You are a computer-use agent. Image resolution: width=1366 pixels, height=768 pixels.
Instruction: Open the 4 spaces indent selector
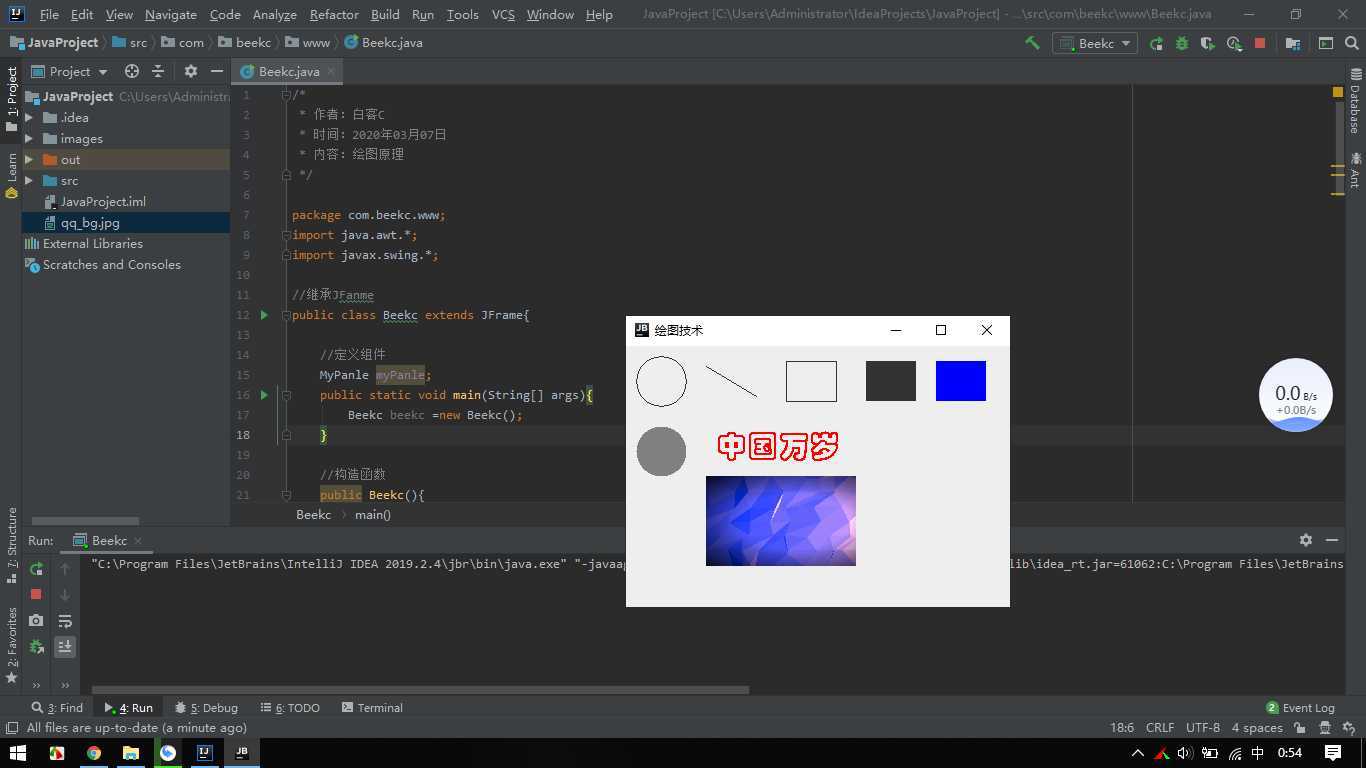[x=1257, y=728]
